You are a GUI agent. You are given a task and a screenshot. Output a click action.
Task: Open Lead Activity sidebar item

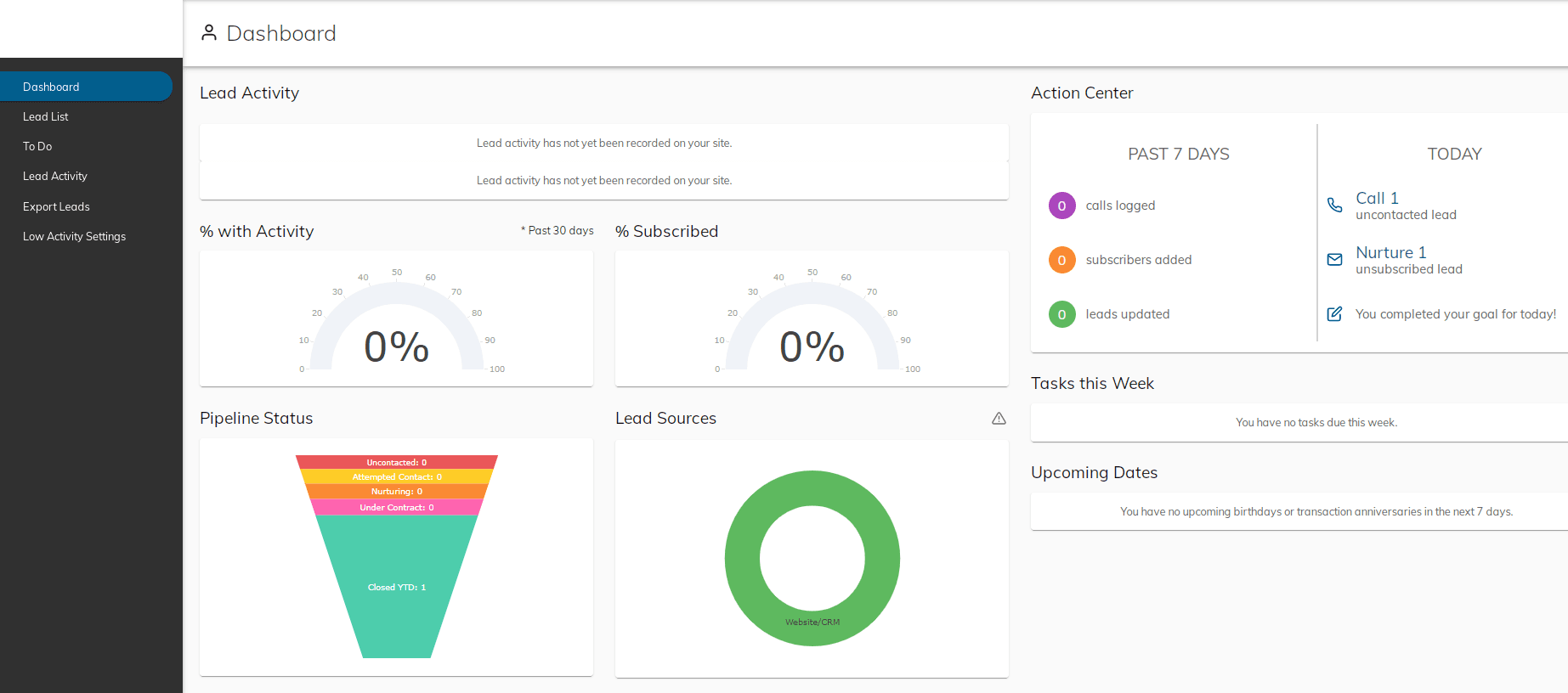pyautogui.click(x=55, y=177)
